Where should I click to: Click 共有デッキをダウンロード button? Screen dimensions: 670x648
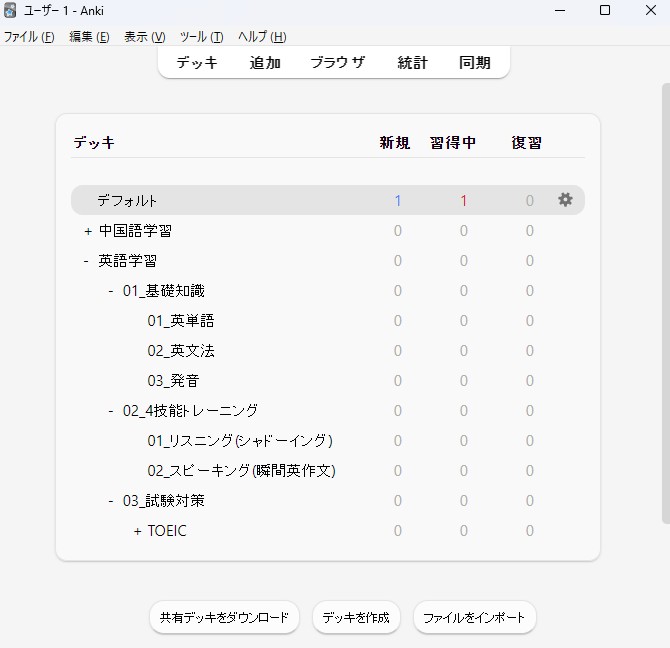pyautogui.click(x=224, y=617)
